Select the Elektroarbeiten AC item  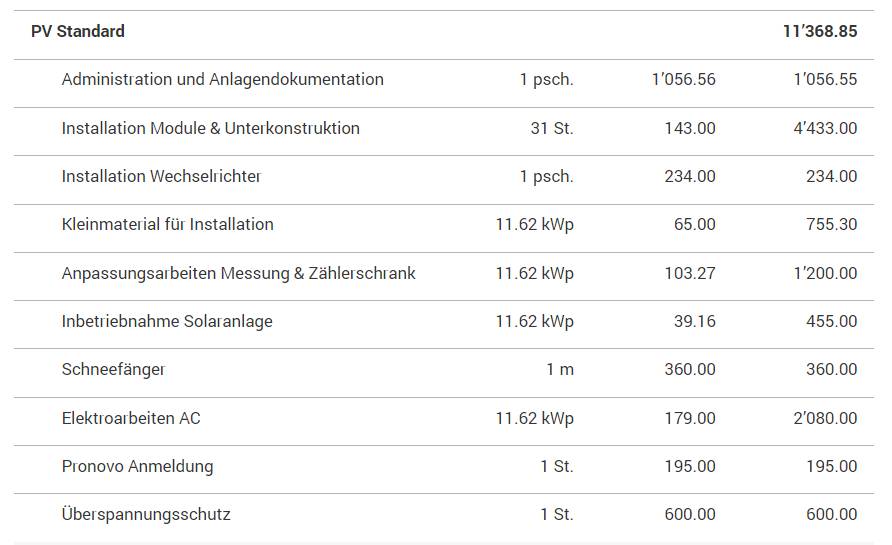pyautogui.click(x=131, y=418)
